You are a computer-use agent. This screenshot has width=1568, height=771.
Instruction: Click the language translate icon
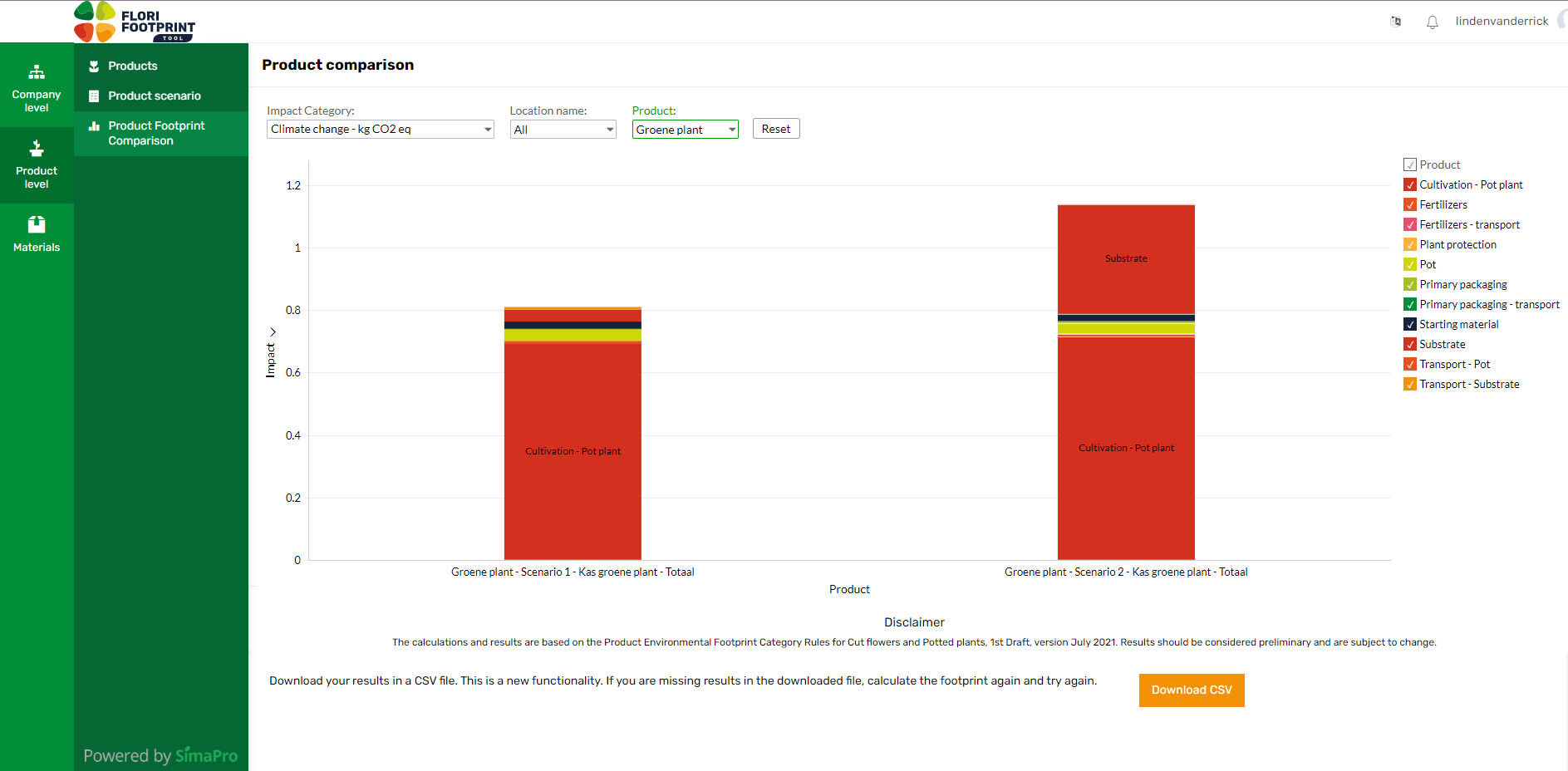(x=1396, y=21)
